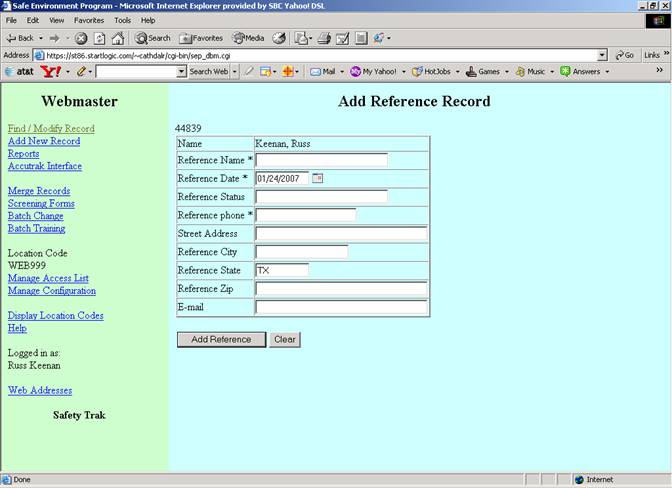Open the Find / Modify Record link
This screenshot has height=488, width=672.
51,129
